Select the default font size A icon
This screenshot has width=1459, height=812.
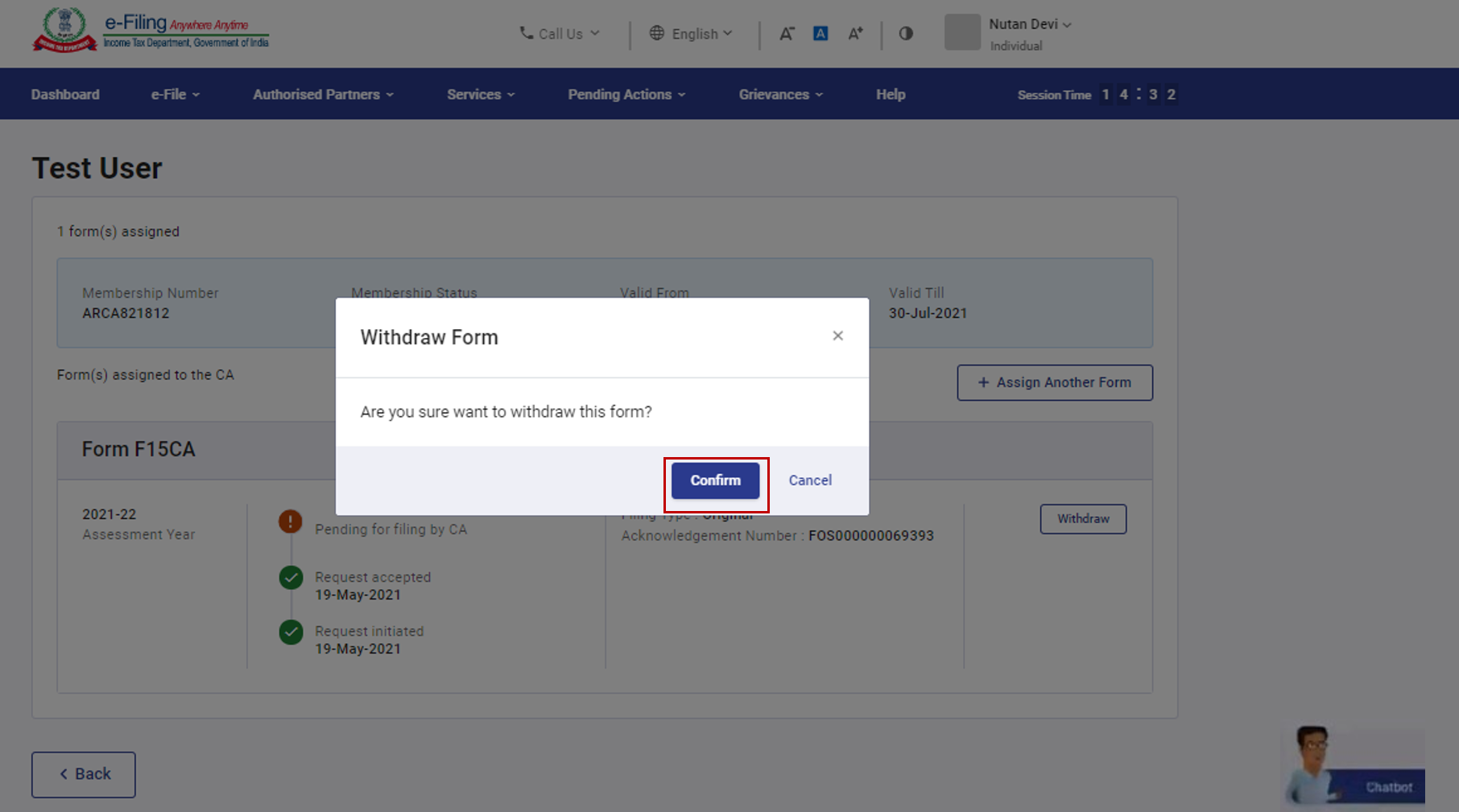pos(820,34)
